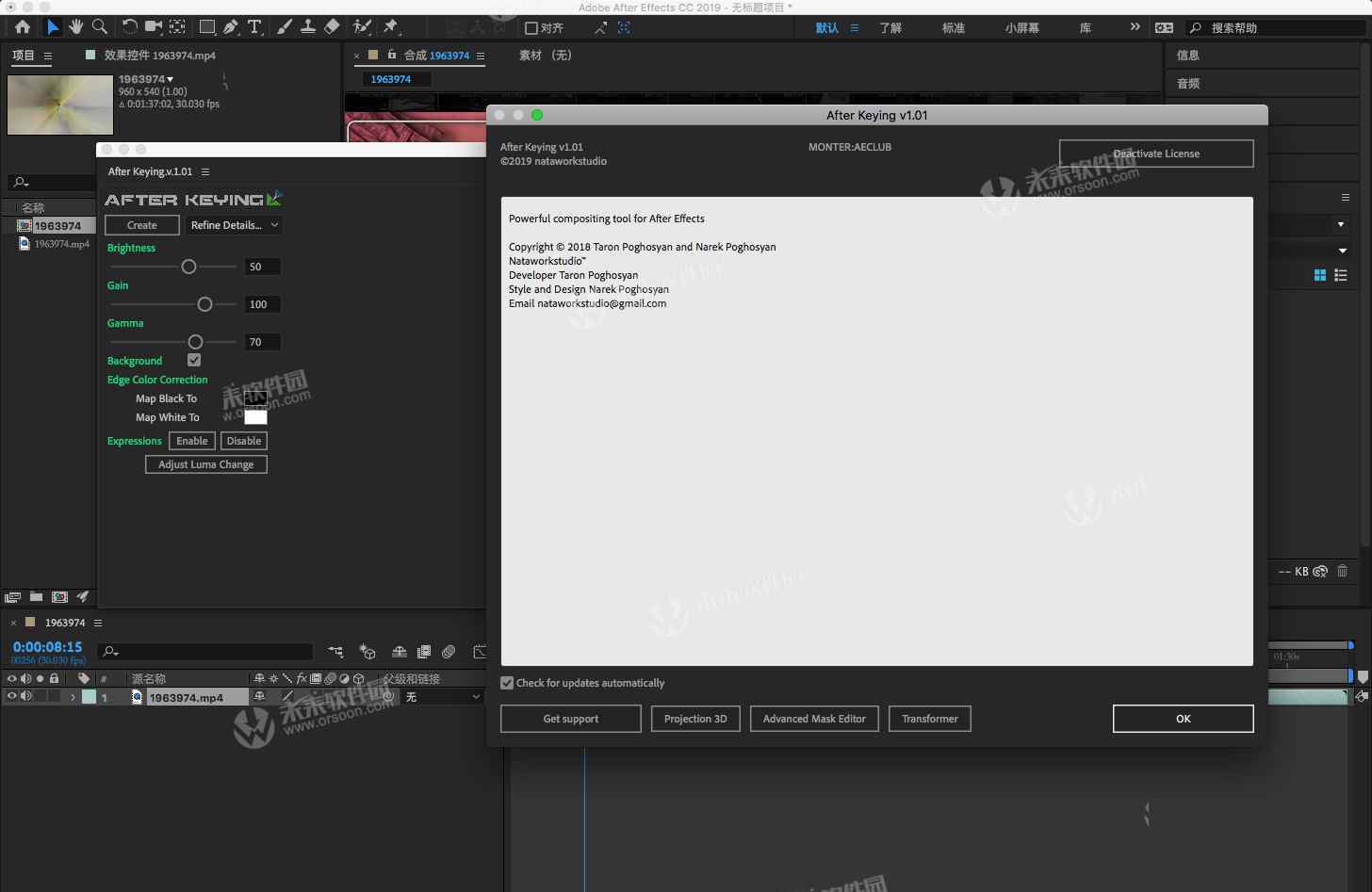Select the Unified Camera tool
1372x892 pixels.
pyautogui.click(x=154, y=27)
